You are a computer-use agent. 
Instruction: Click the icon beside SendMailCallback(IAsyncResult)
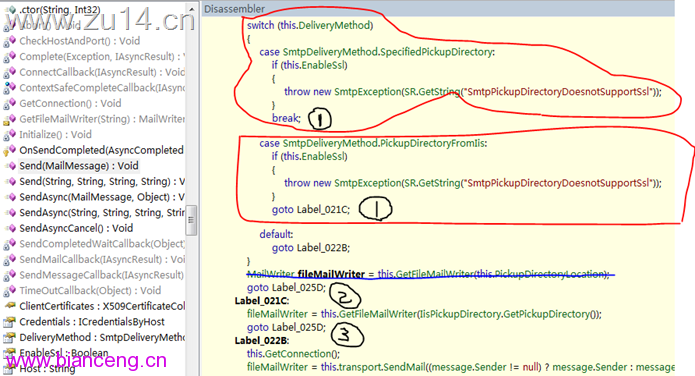tap(9, 259)
